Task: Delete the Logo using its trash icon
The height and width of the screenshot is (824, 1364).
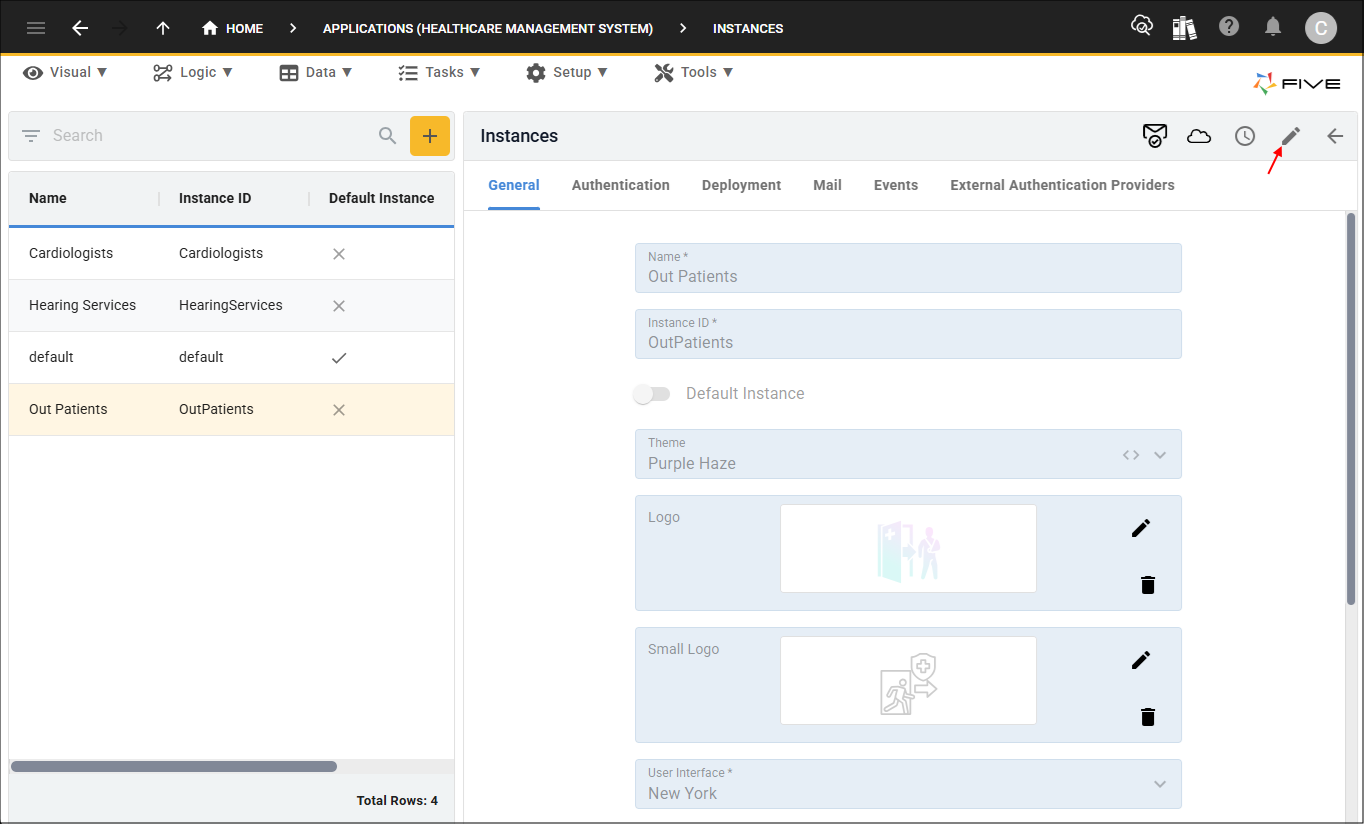Action: coord(1148,585)
